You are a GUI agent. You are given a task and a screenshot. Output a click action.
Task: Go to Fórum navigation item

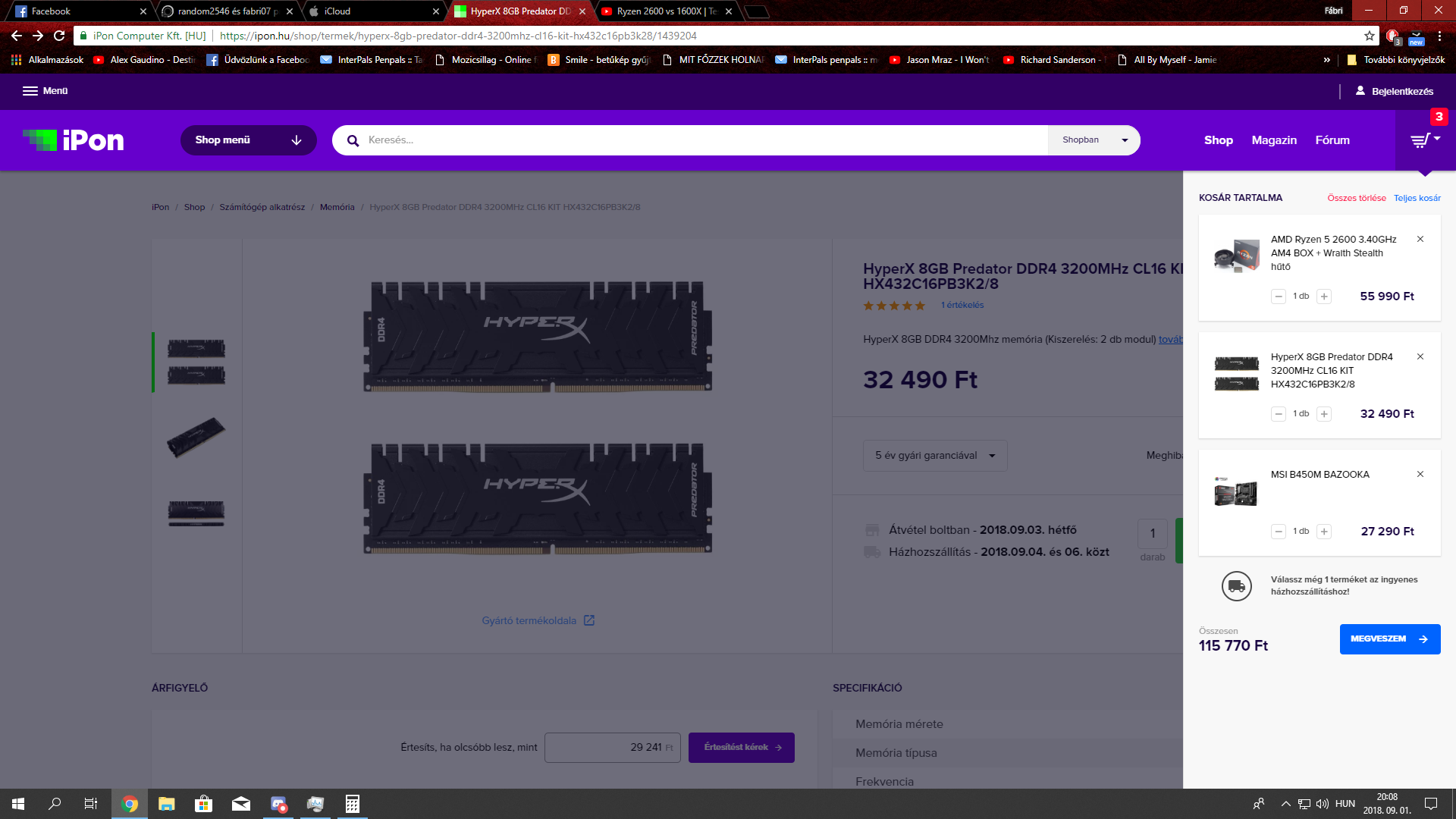pyautogui.click(x=1332, y=140)
